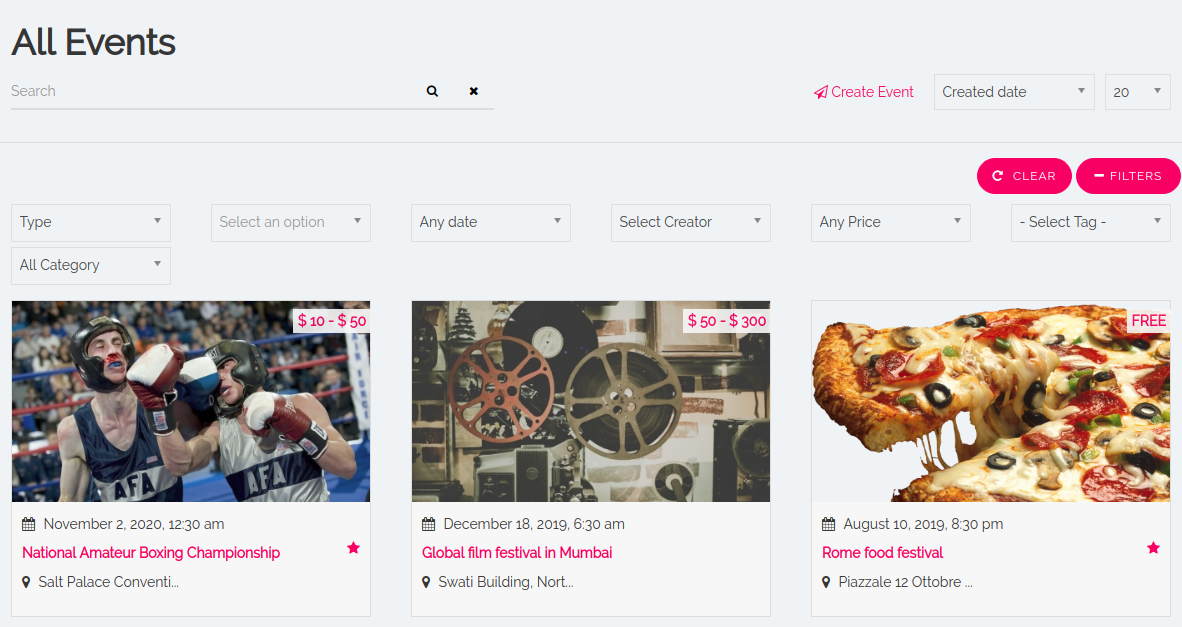Screen dimensions: 1182x627
Task: Open the Created date sort dropdown
Action: [x=1014, y=92]
